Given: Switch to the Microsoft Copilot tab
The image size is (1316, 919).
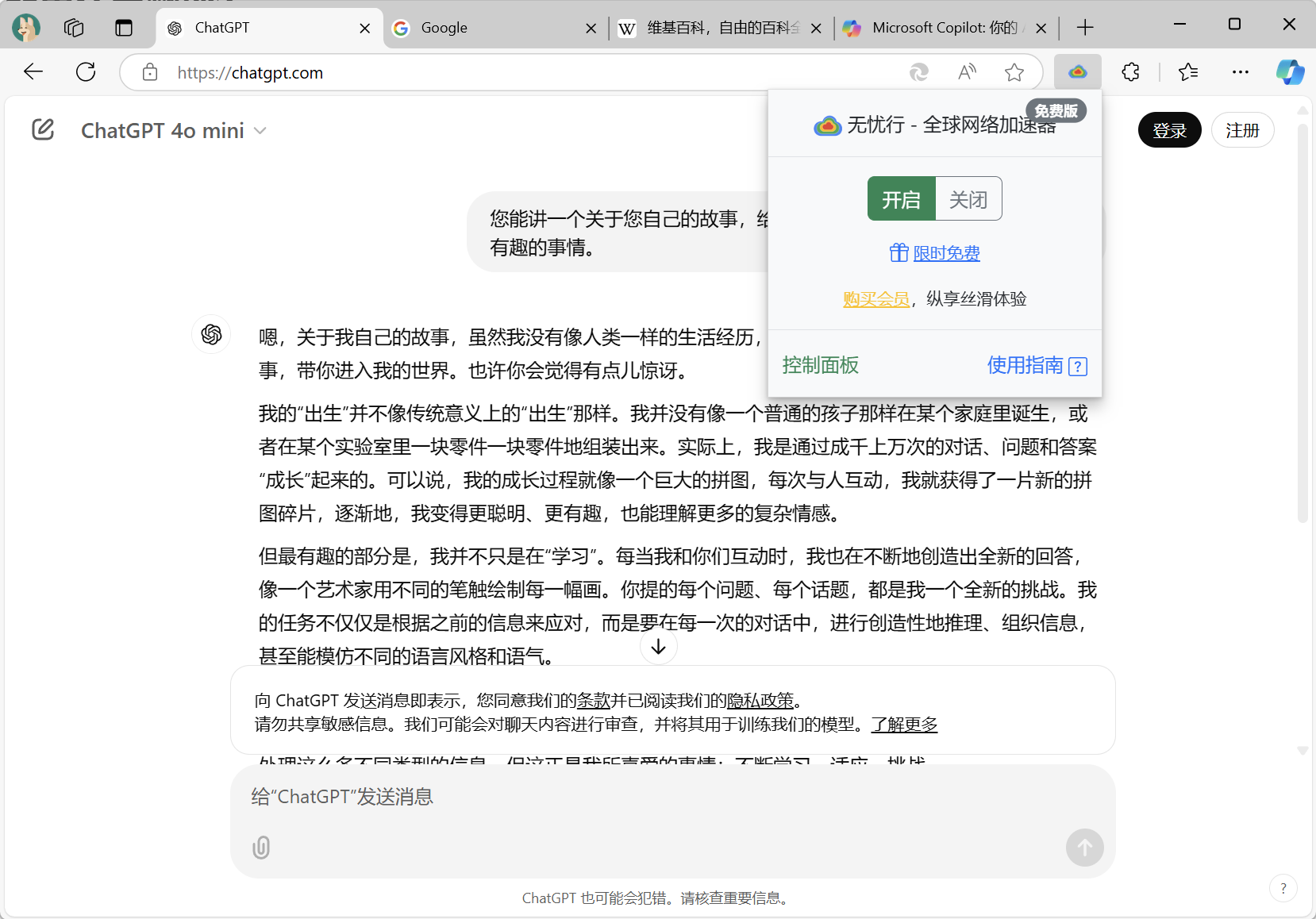Looking at the screenshot, I should [x=937, y=28].
